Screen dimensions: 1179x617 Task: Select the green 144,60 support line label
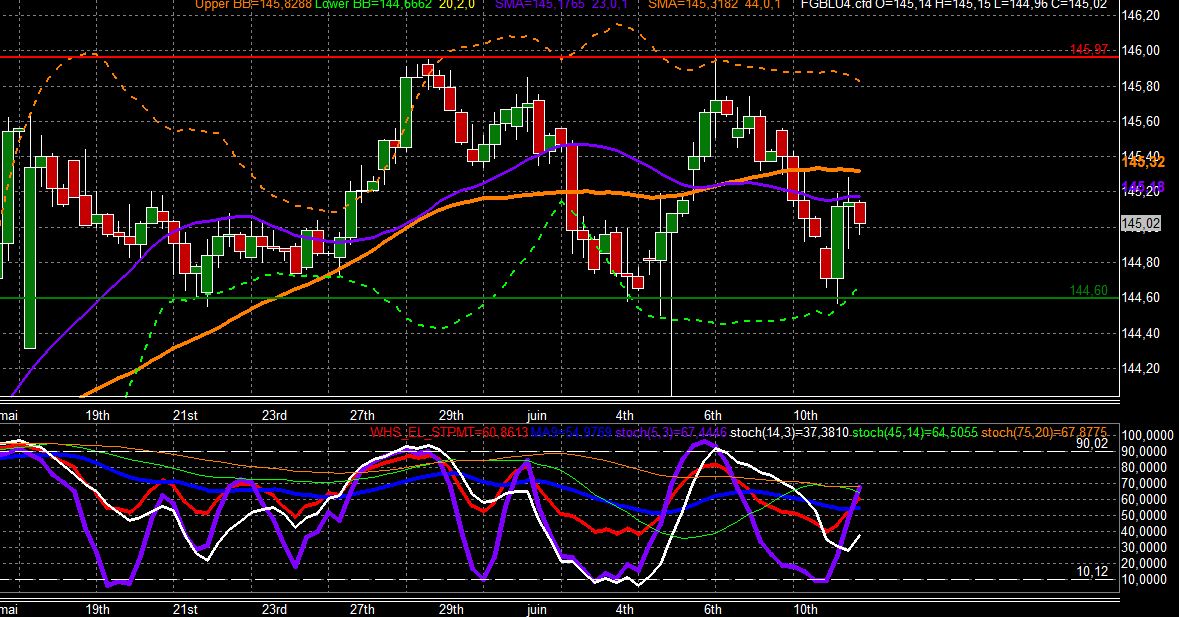click(x=1089, y=290)
